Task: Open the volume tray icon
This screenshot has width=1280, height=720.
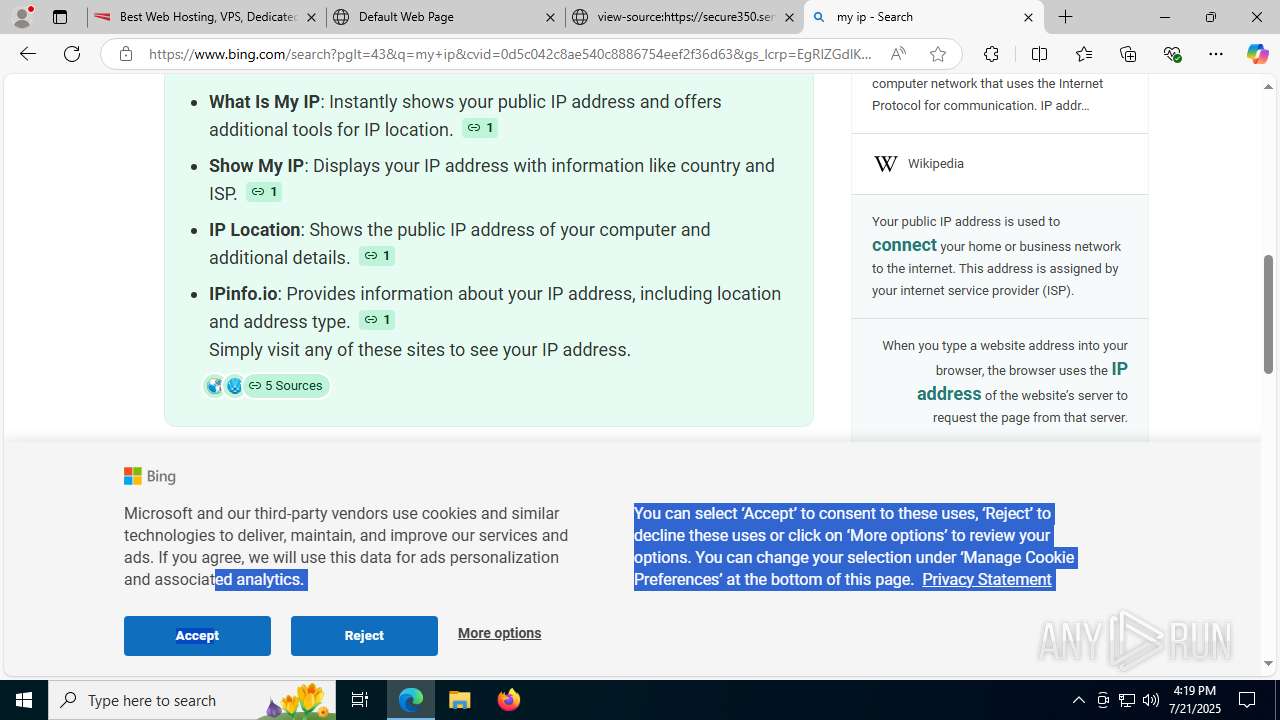Action: pos(1151,700)
